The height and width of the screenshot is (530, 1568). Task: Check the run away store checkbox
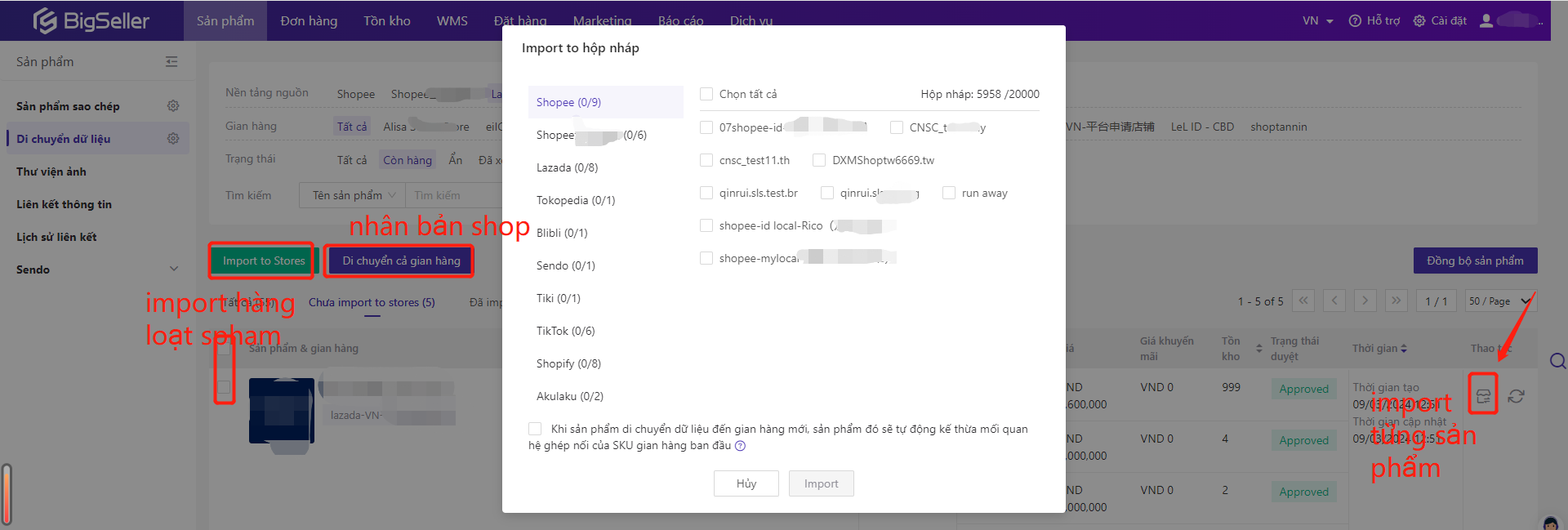[x=949, y=193]
